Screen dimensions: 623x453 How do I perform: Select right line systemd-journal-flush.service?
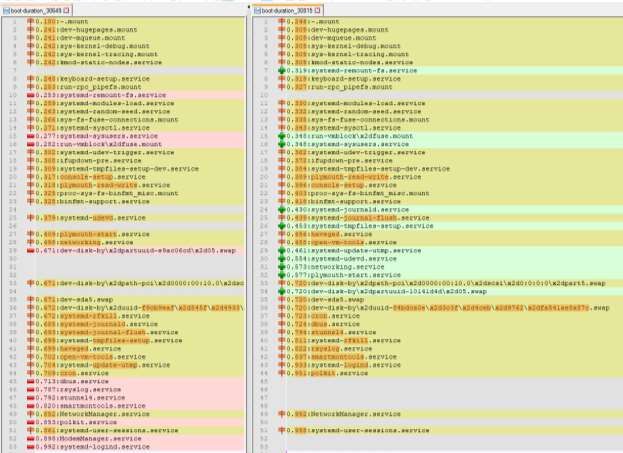pos(358,218)
